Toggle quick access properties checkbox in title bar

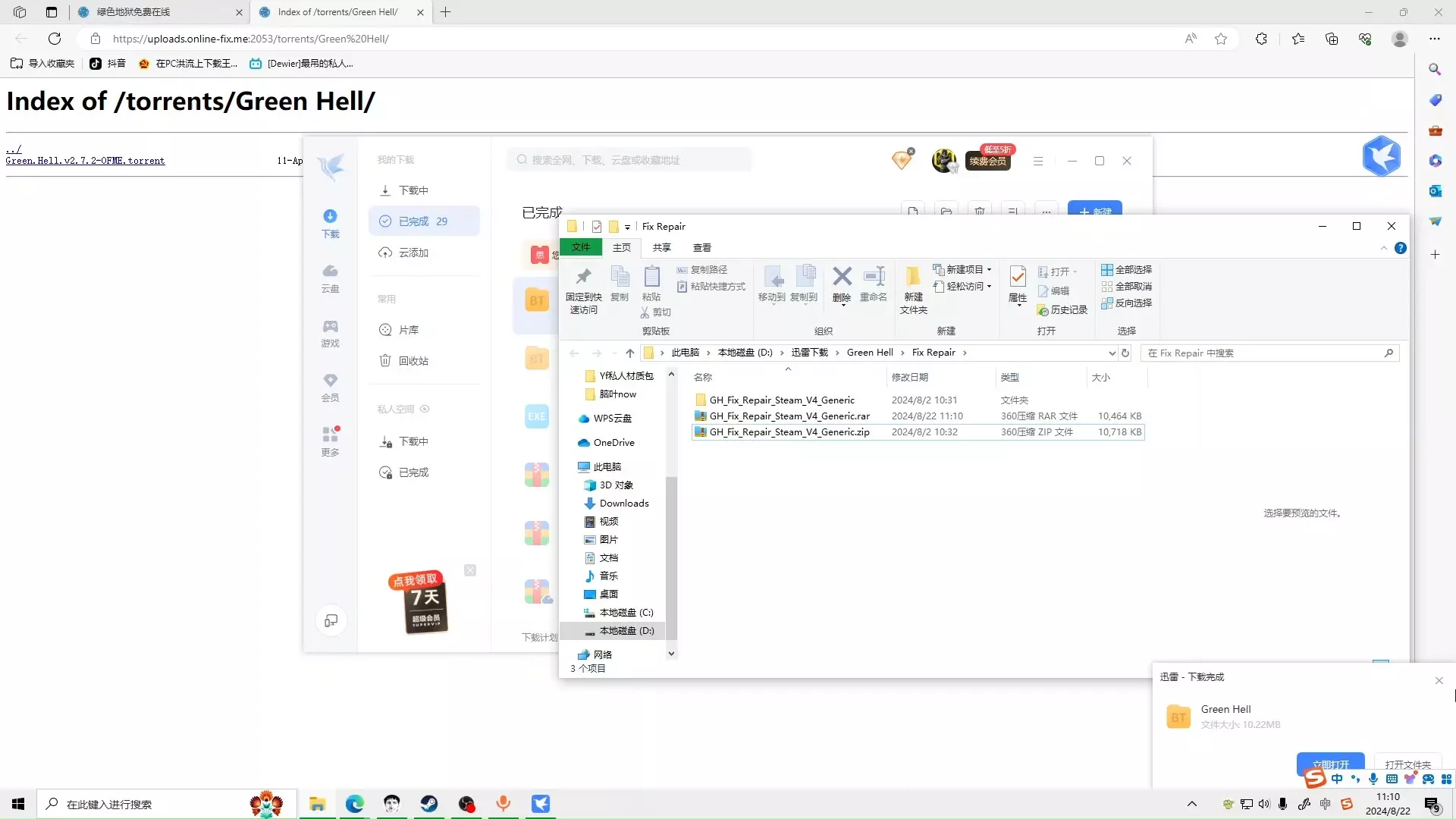click(597, 226)
